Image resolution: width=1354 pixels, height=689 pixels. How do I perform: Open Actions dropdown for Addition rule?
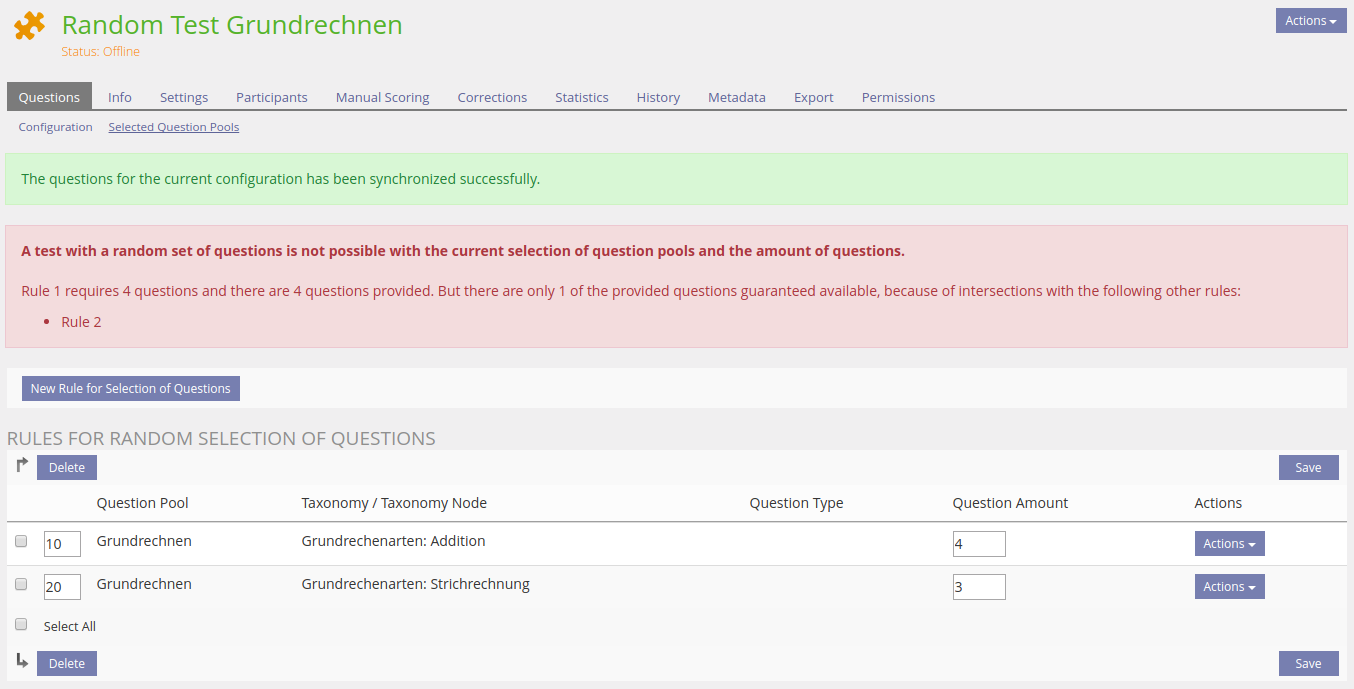click(x=1229, y=544)
